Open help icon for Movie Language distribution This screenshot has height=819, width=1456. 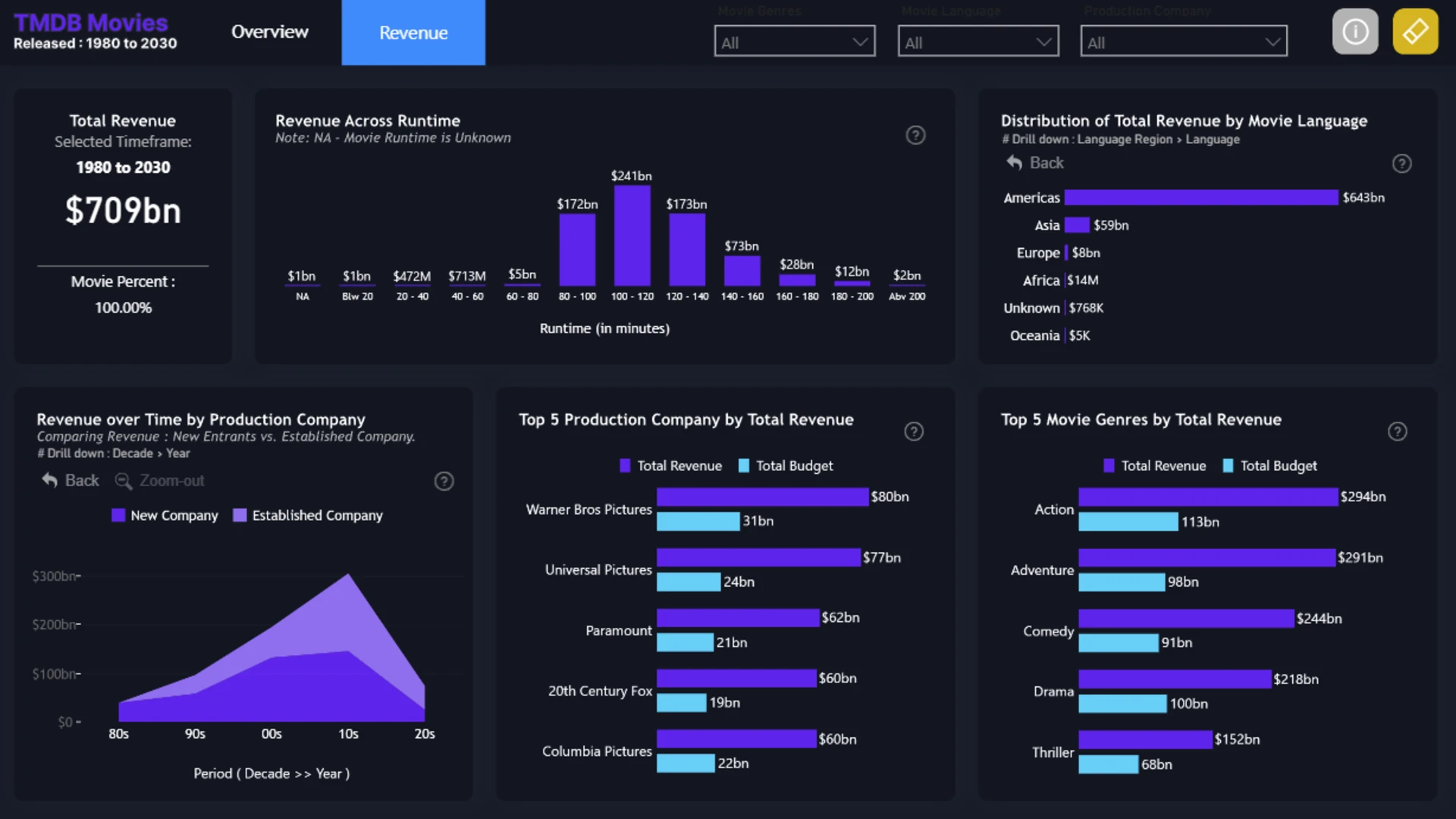coord(1401,164)
